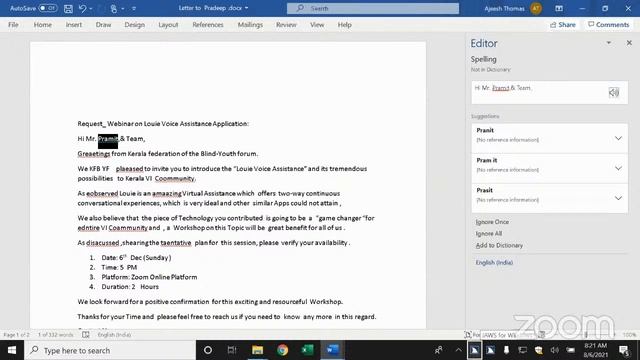Click the proofing check icon in status bar
Viewport: 640px width, 360px height.
click(x=86, y=335)
